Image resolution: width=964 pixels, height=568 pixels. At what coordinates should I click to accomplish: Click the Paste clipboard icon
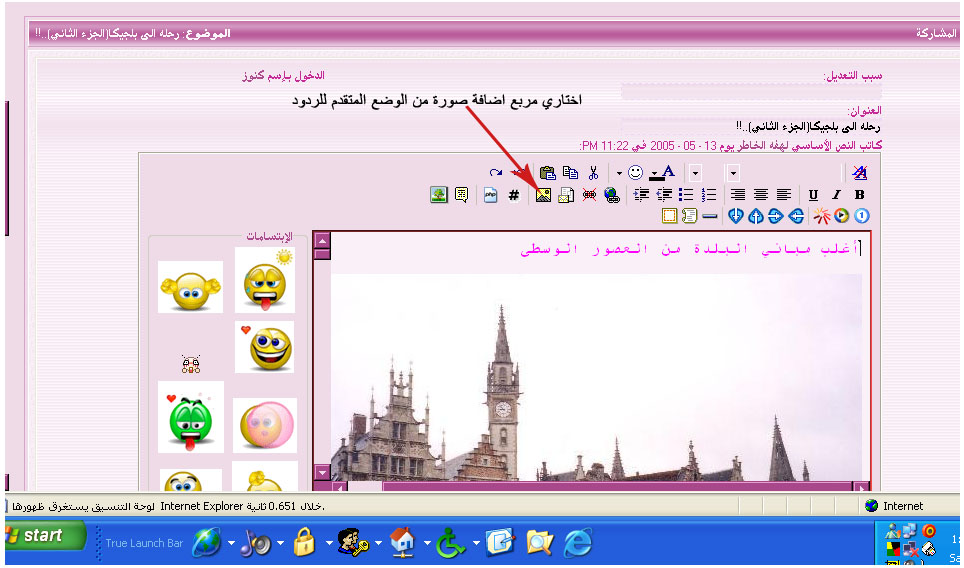(548, 173)
